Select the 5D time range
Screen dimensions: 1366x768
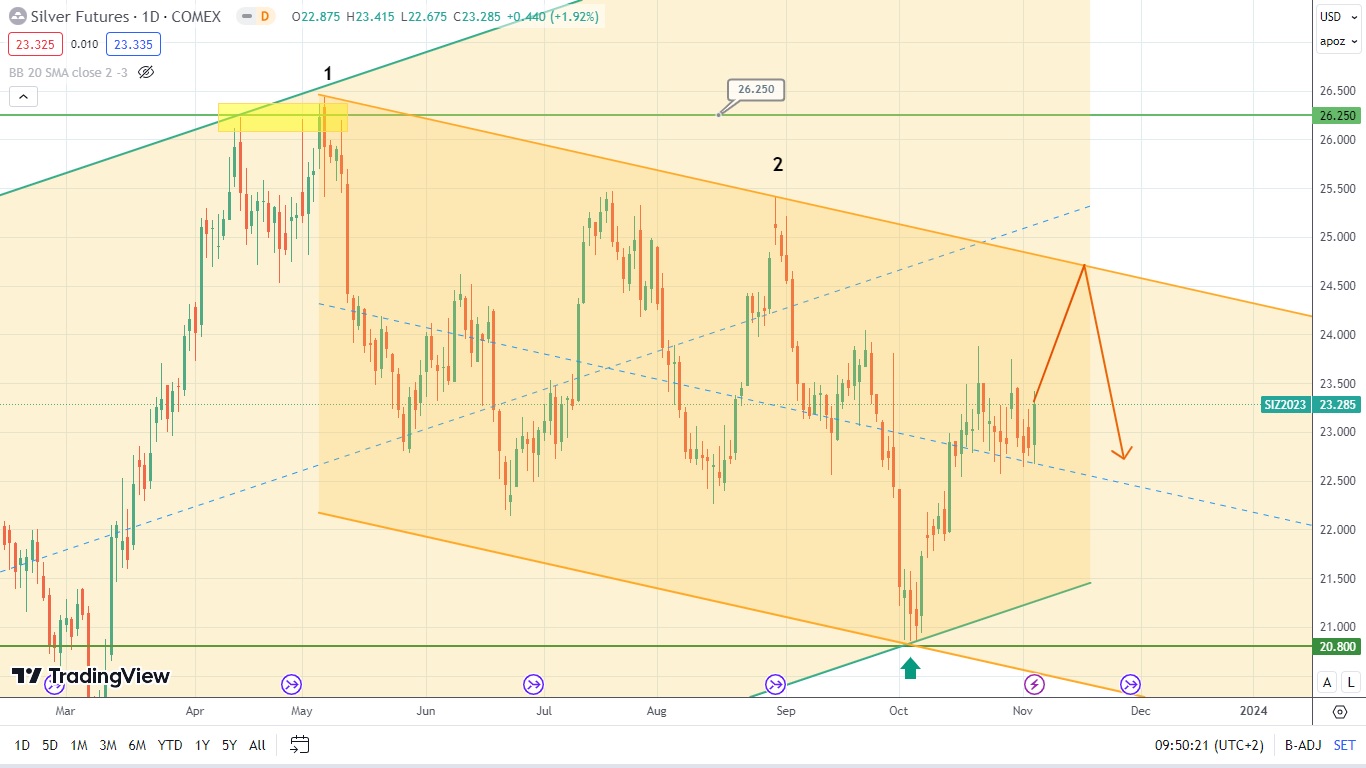coord(50,745)
